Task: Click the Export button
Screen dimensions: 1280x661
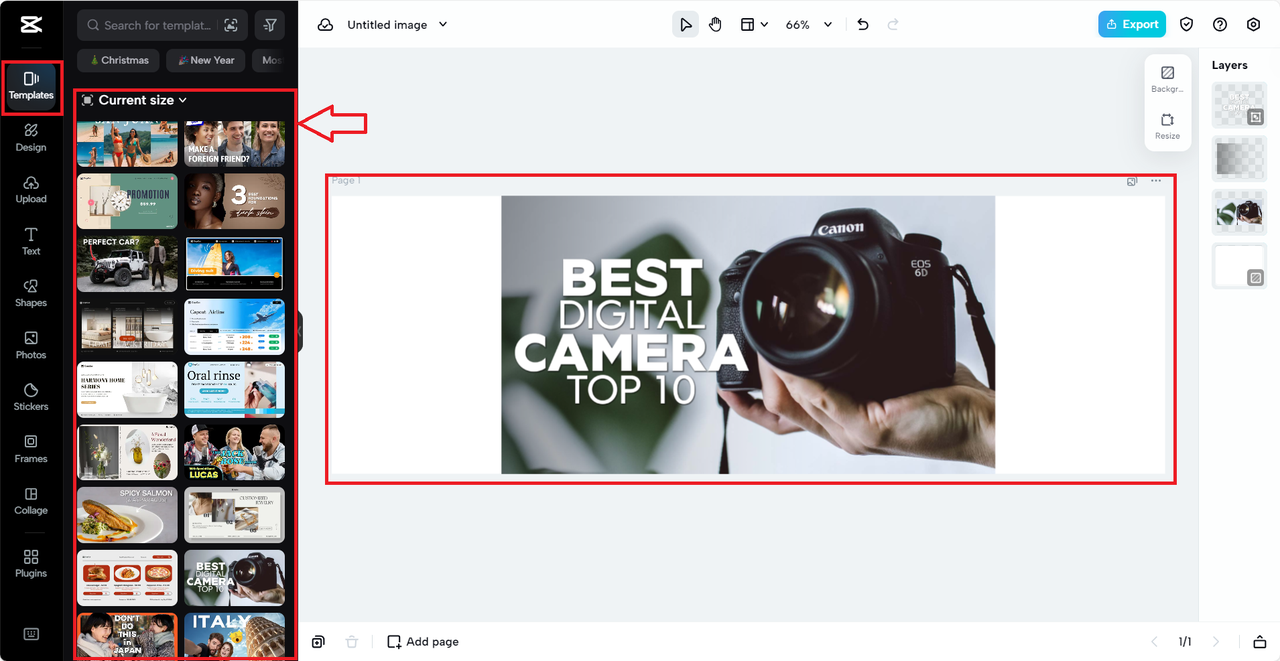Action: click(1132, 24)
